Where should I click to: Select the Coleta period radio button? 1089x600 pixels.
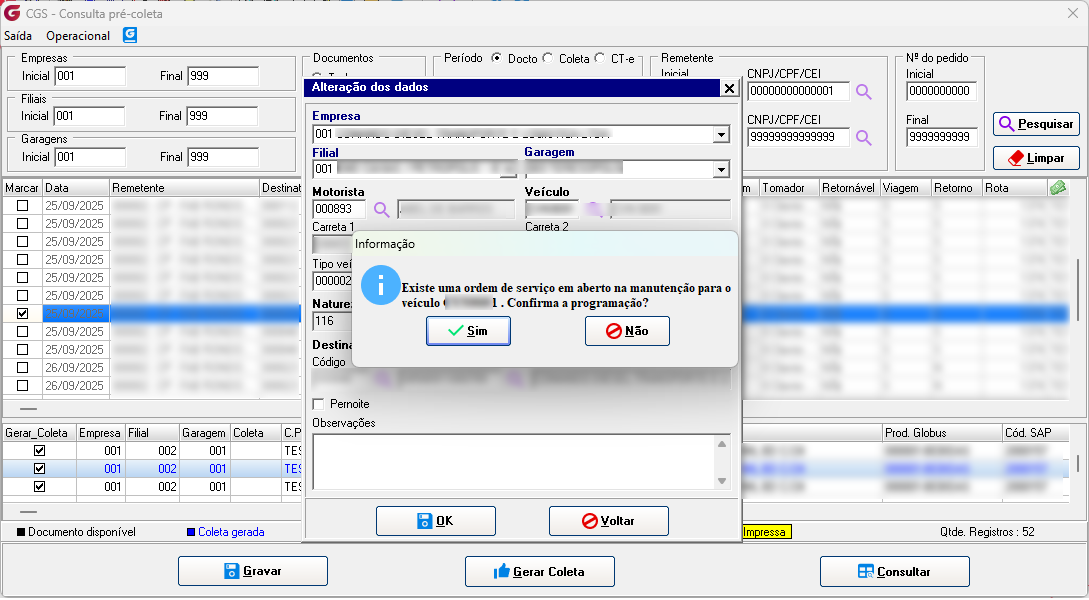pyautogui.click(x=548, y=58)
